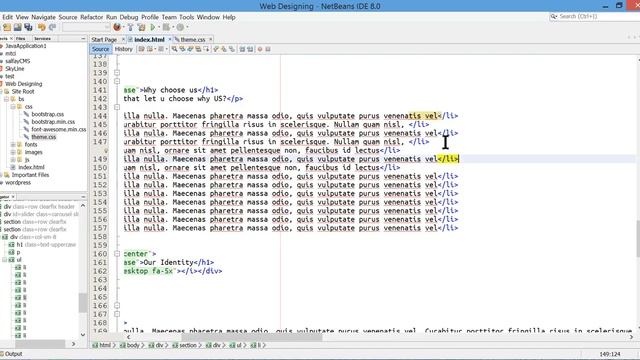Select the Important Files node

tap(30, 175)
